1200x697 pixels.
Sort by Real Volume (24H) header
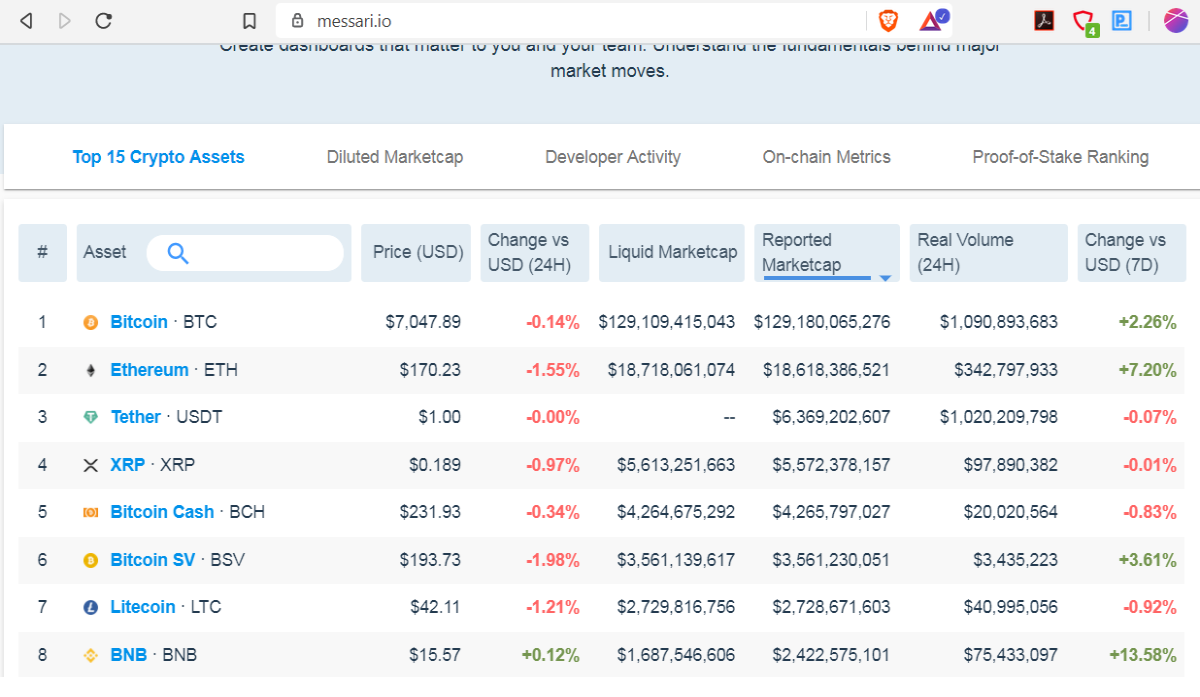click(x=989, y=252)
